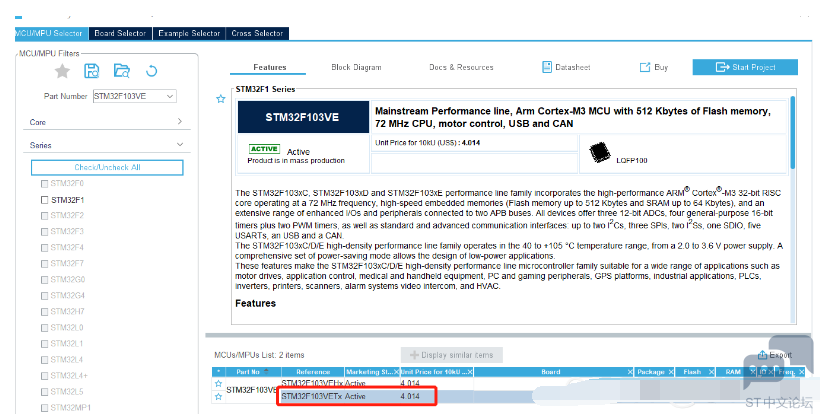Toggle the STM32L1 series checkbox

[45, 344]
